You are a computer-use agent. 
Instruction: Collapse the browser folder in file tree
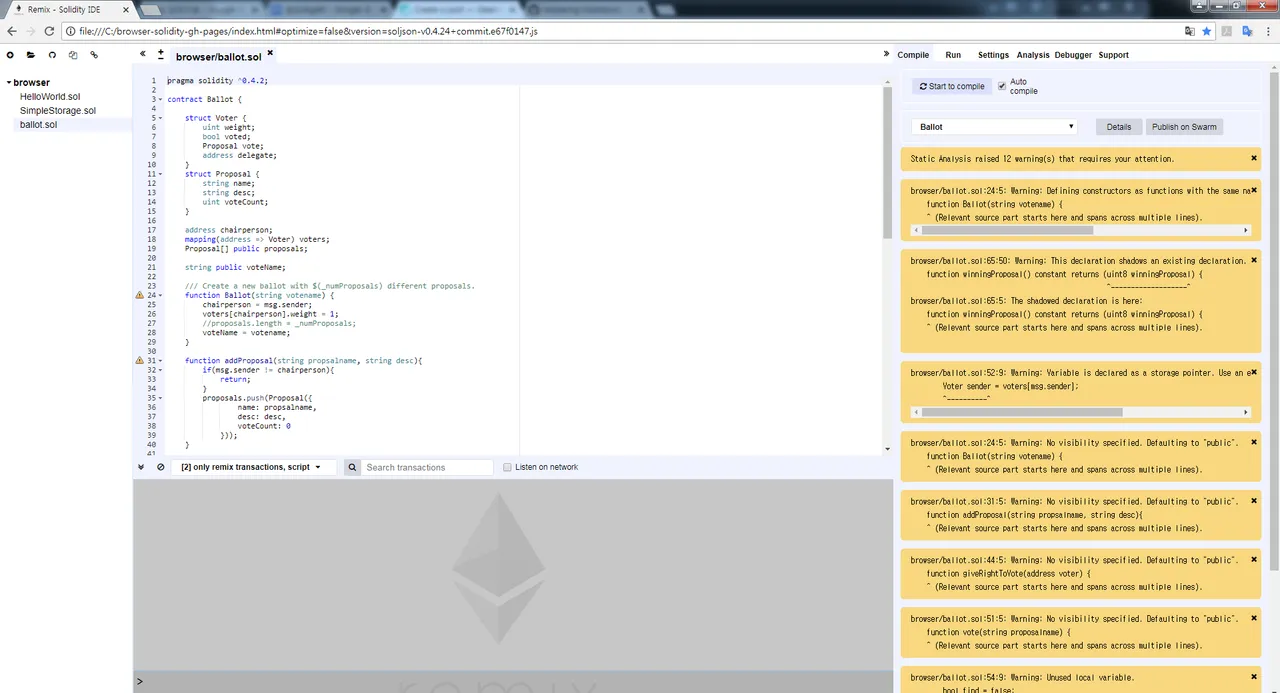coord(9,83)
